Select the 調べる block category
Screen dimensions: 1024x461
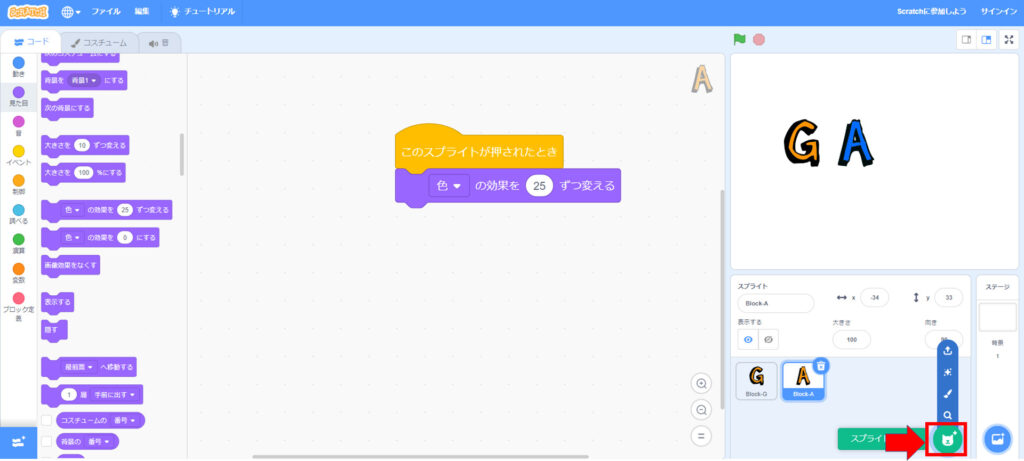coord(18,214)
